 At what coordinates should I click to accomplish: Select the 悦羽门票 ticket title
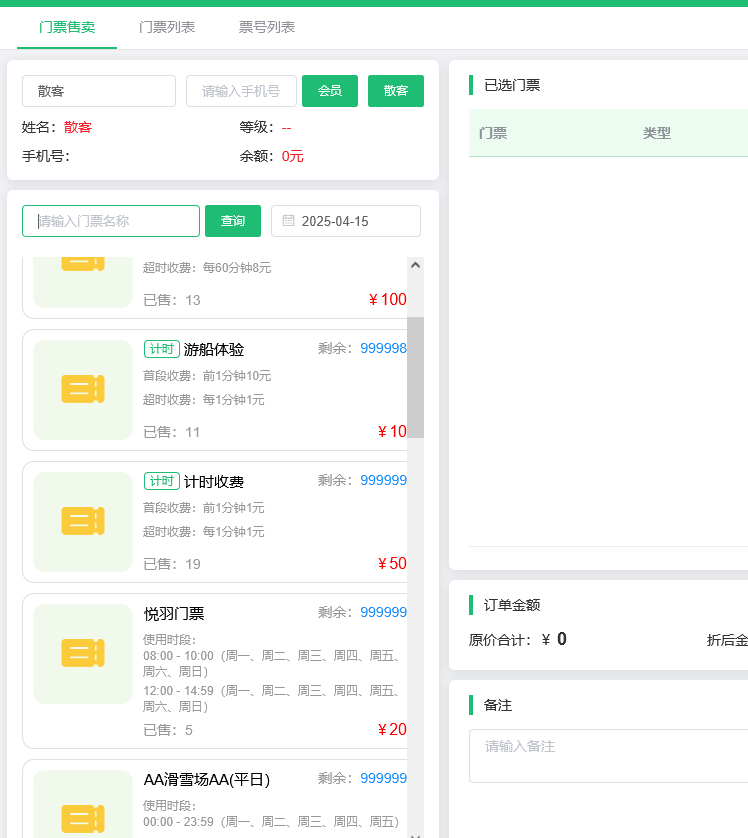tap(174, 614)
